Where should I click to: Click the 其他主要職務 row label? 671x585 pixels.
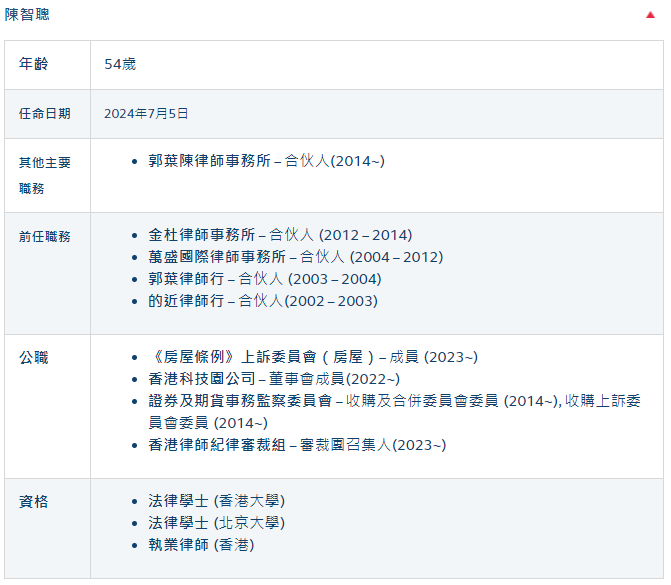pyautogui.click(x=45, y=175)
